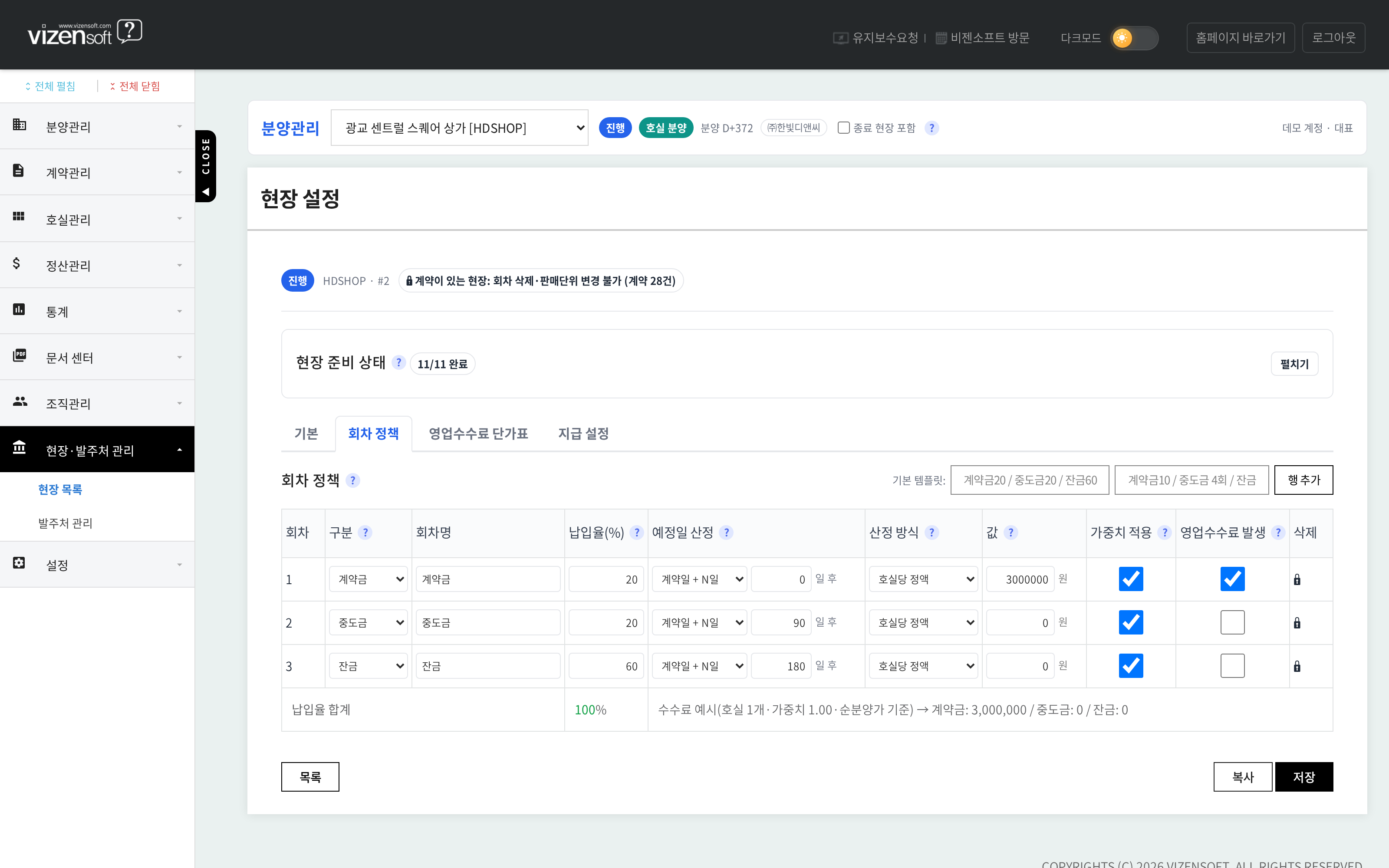Uncheck 가중치 적용 for 중도금 row
Viewport: 1389px width, 868px height.
coord(1131,622)
